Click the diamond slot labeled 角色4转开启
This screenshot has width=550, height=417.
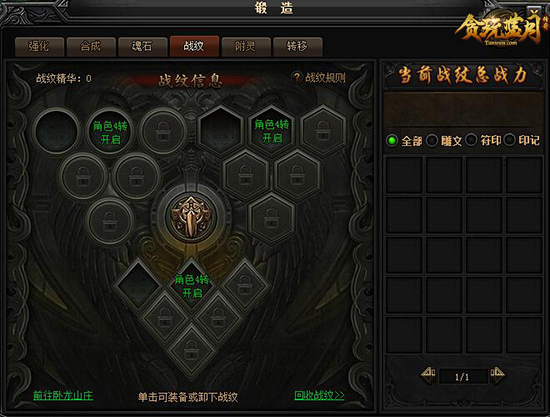tap(192, 286)
